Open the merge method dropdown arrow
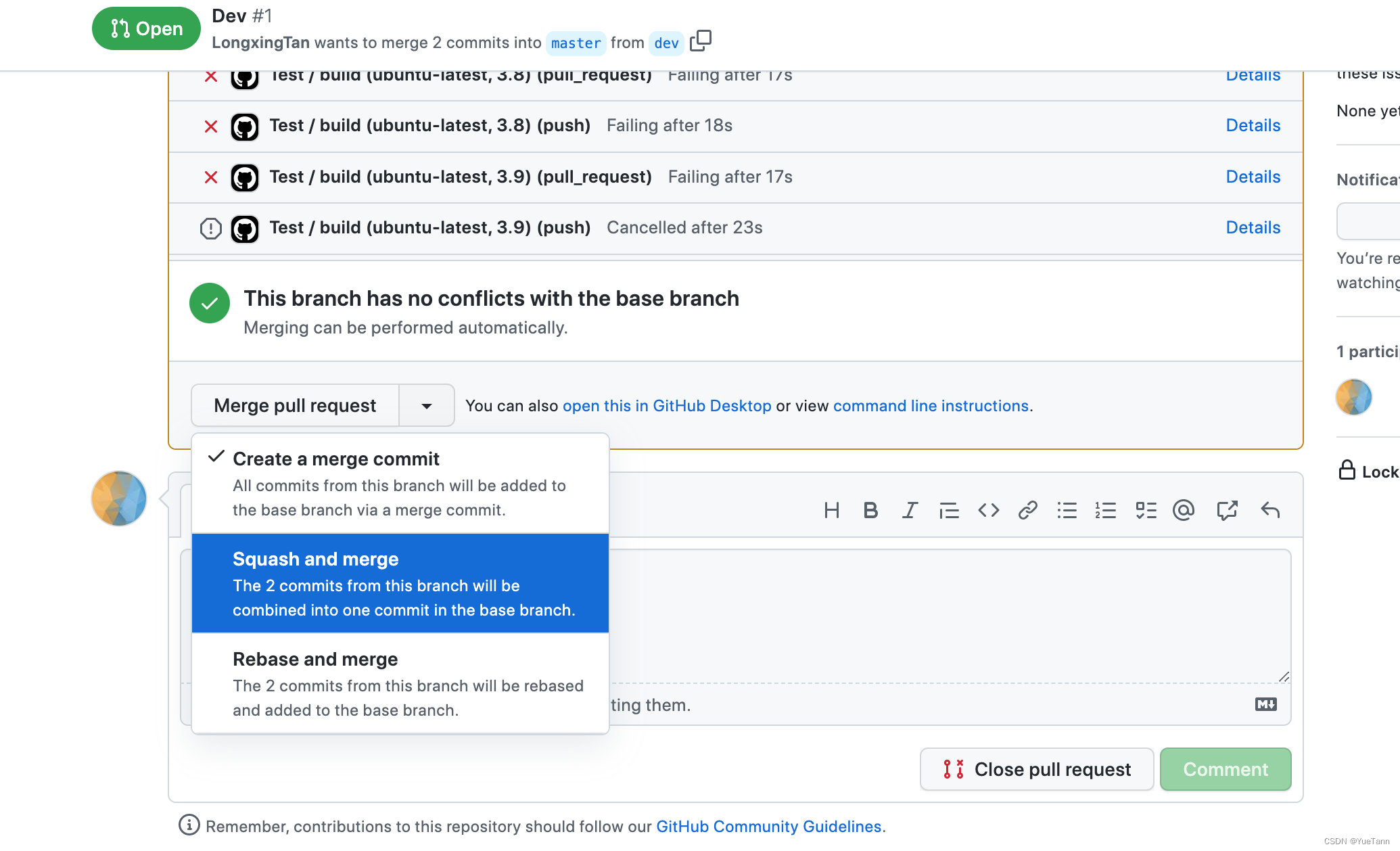 point(426,405)
